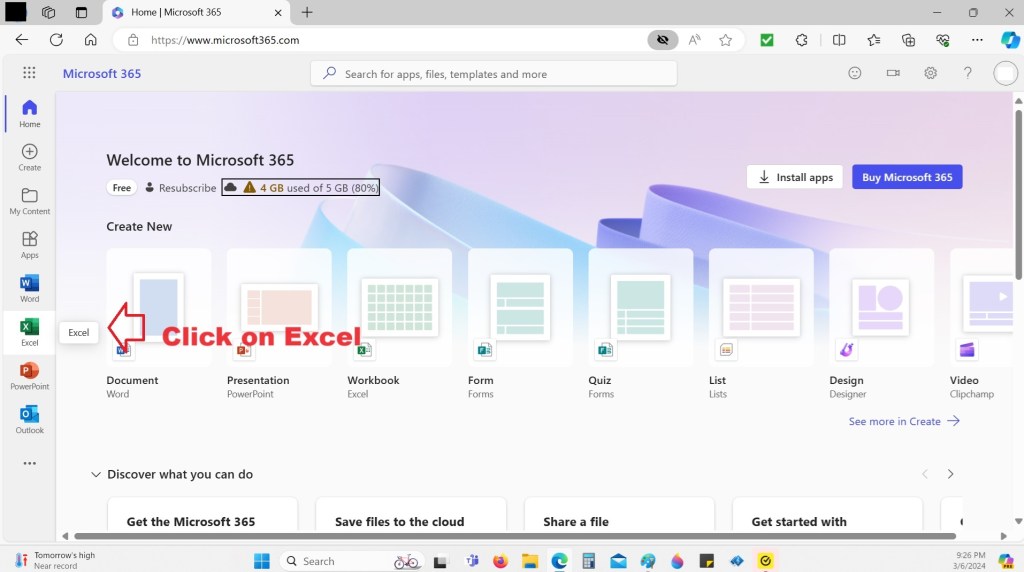Open Word from the left sidebar
This screenshot has width=1024, height=572.
[x=29, y=288]
